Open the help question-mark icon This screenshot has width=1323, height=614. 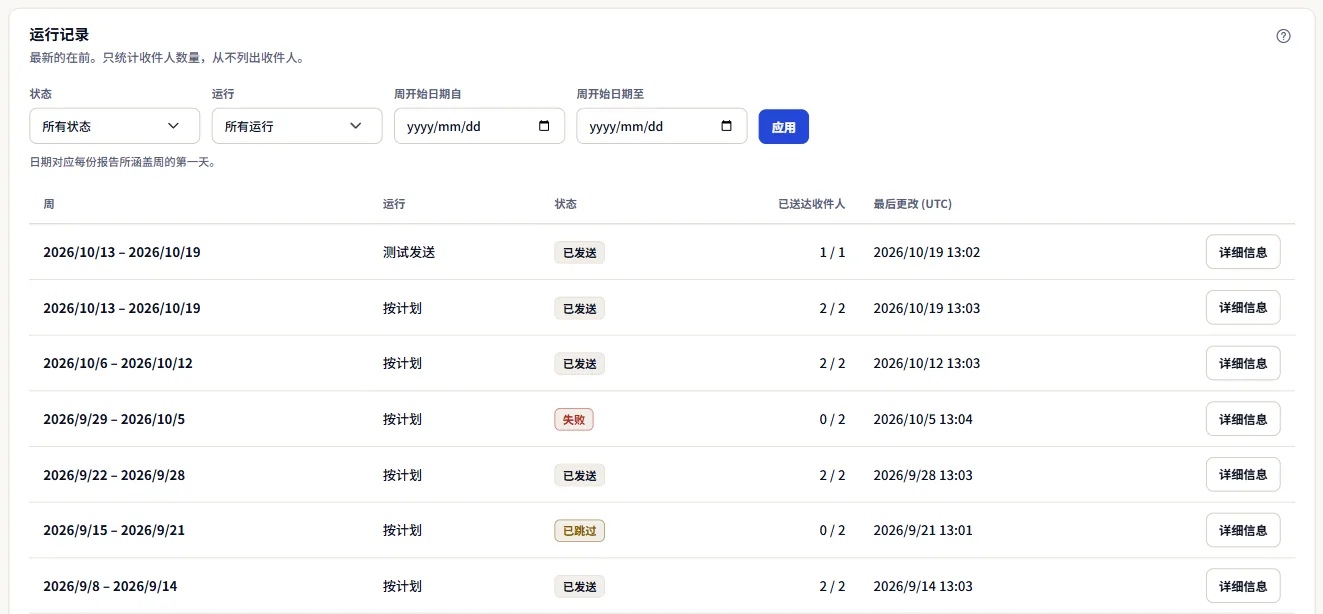pyautogui.click(x=1284, y=36)
